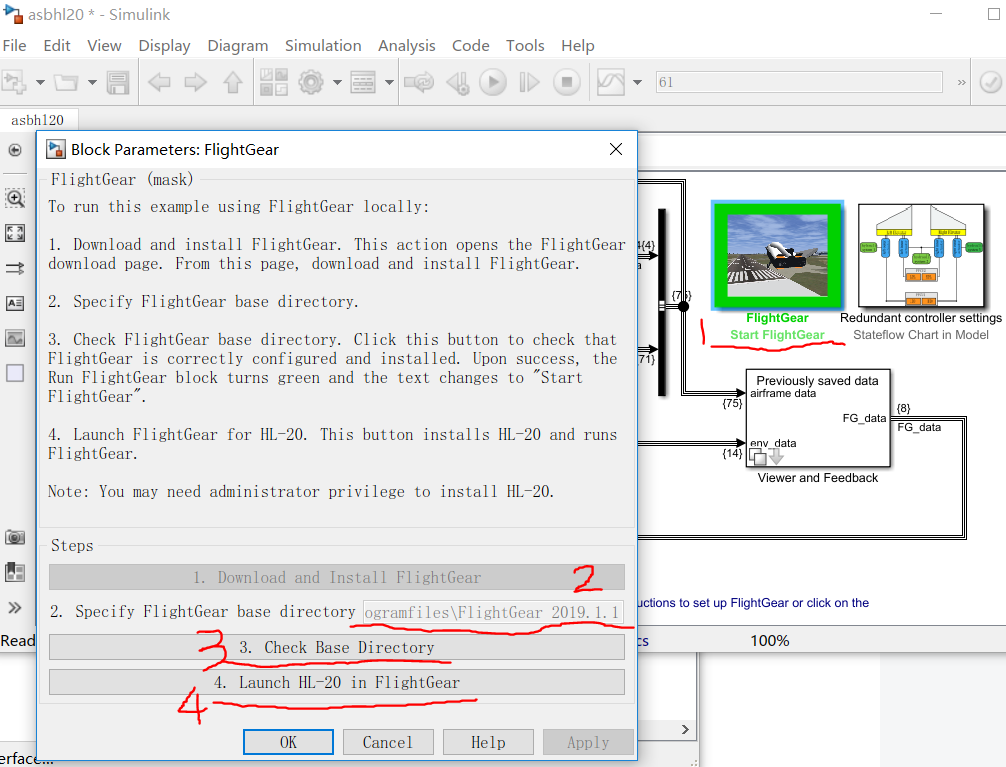The width and height of the screenshot is (1006, 767).
Task: Expand the sidebar overflow chevron
Action: [15, 604]
